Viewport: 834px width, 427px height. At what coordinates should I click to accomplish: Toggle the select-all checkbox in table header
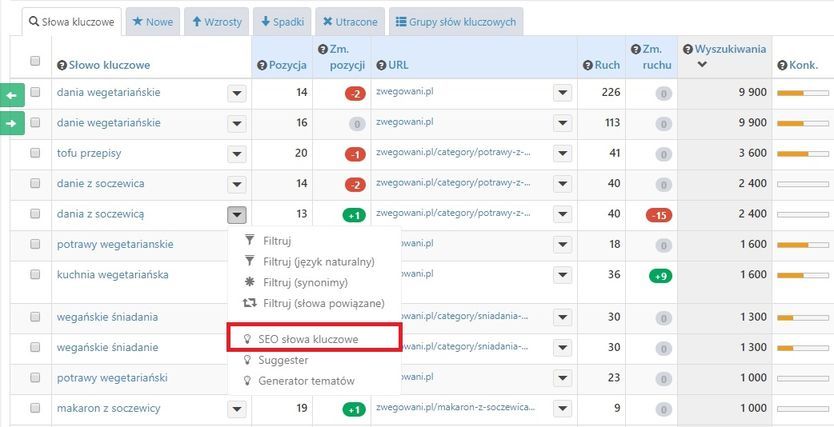[35, 61]
